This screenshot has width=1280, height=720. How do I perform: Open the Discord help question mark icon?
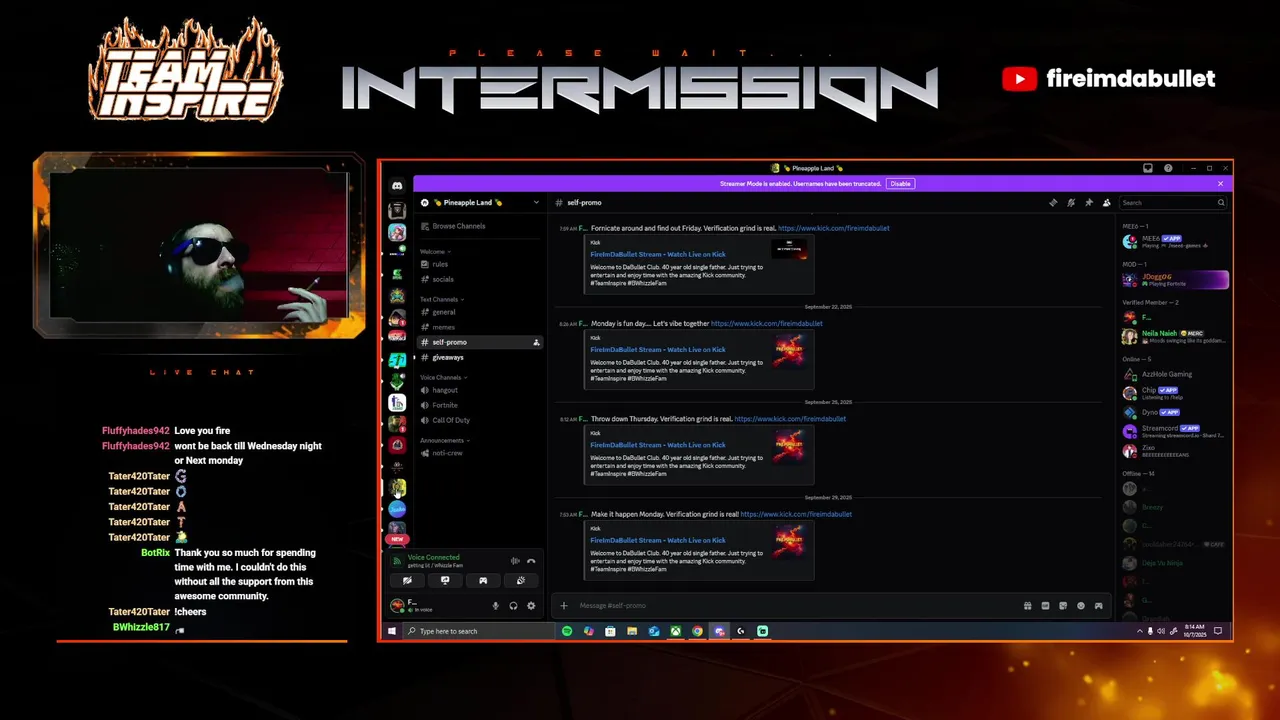point(1168,168)
